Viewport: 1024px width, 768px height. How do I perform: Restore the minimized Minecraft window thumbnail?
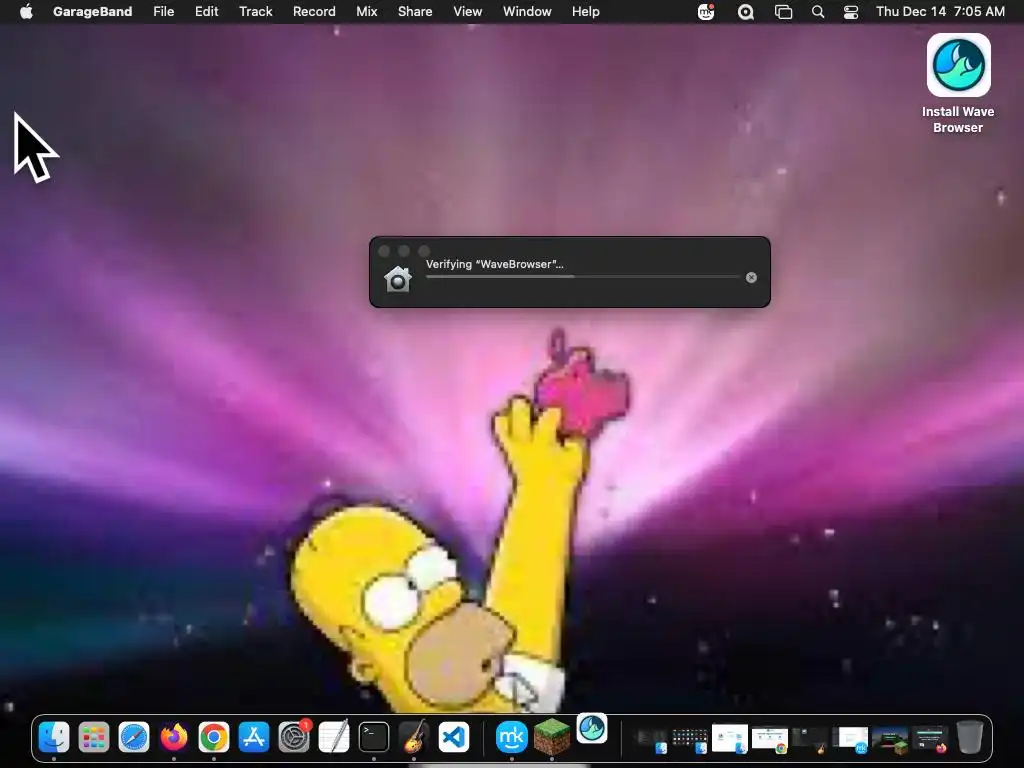(x=891, y=739)
